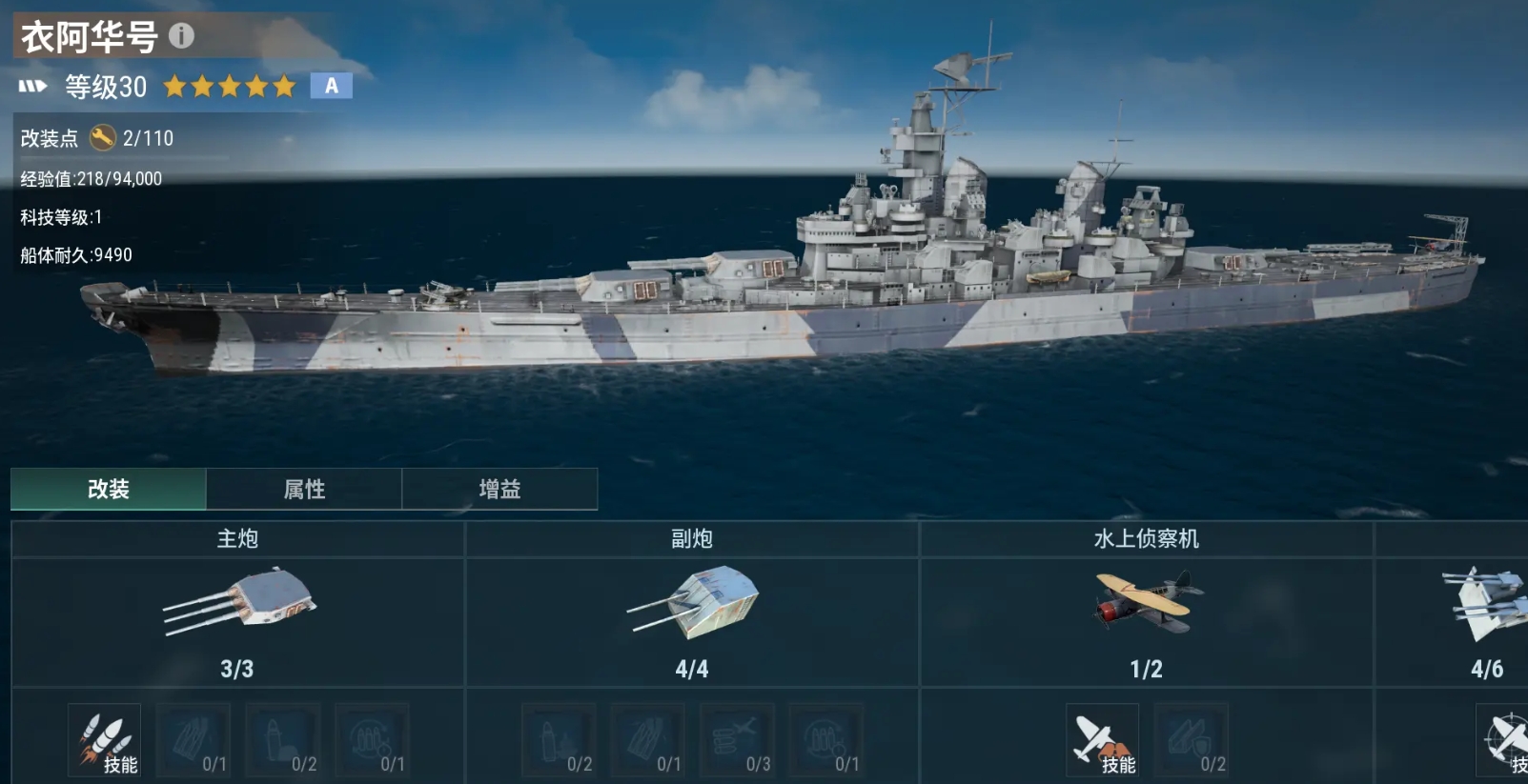Viewport: 1528px width, 784px height.
Task: Click the 副炮 column header
Action: (x=692, y=538)
